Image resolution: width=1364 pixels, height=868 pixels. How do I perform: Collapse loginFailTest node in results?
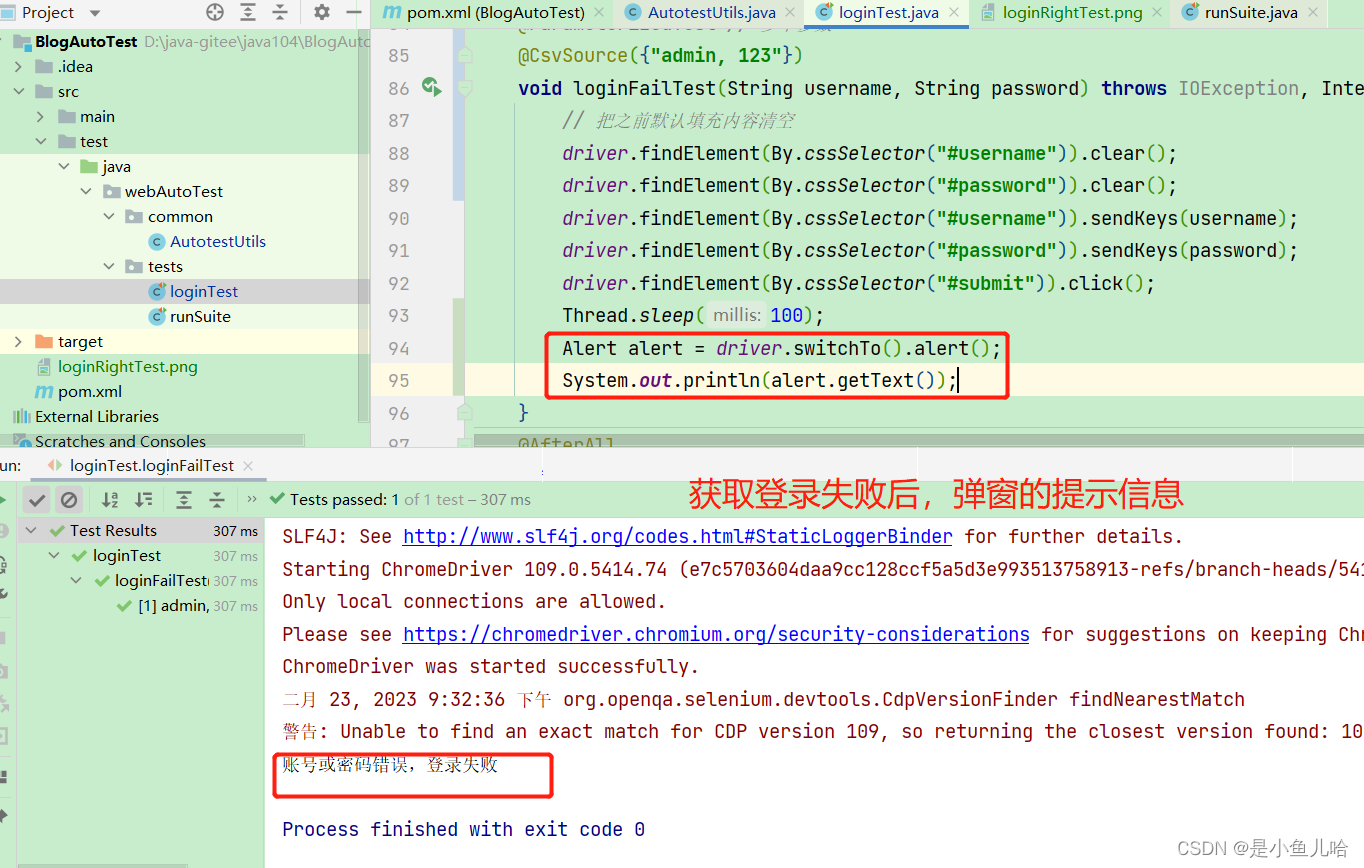pos(78,581)
